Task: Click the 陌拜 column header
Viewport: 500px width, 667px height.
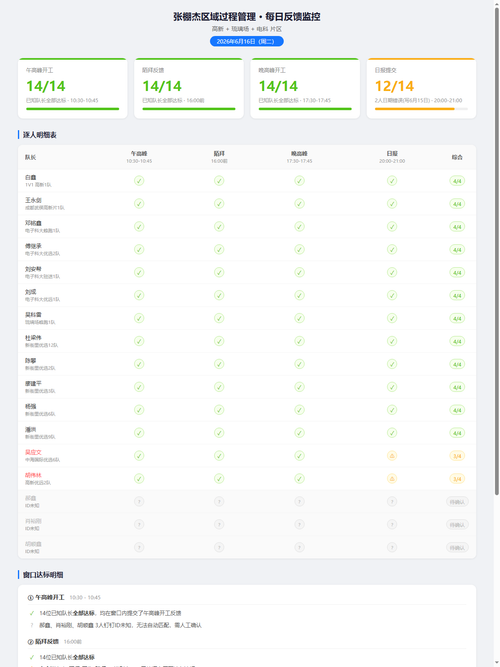Action: coord(219,157)
